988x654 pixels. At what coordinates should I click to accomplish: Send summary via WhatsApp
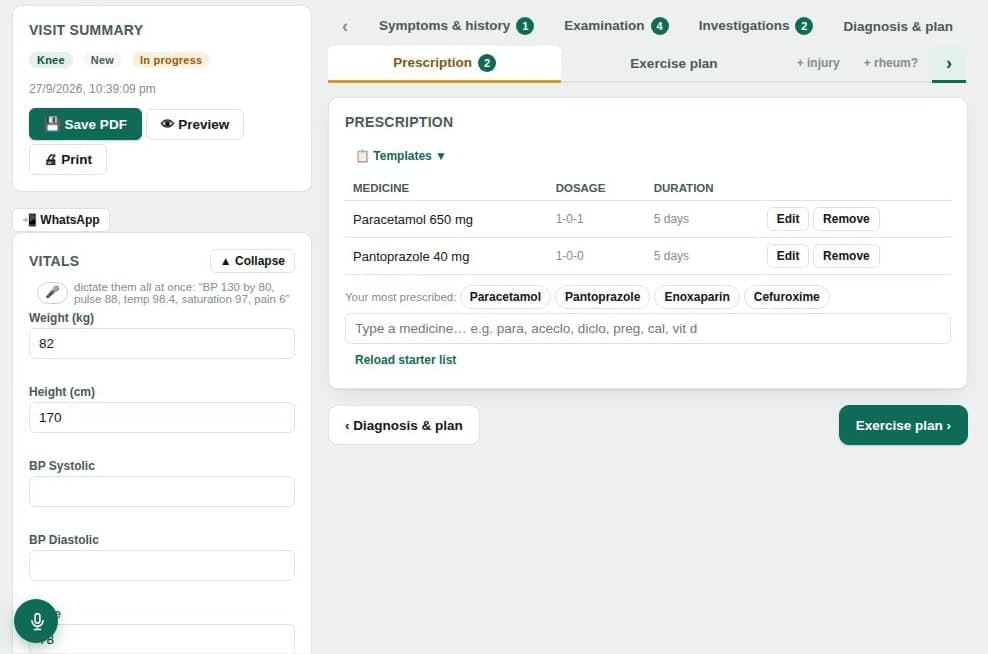point(61,220)
